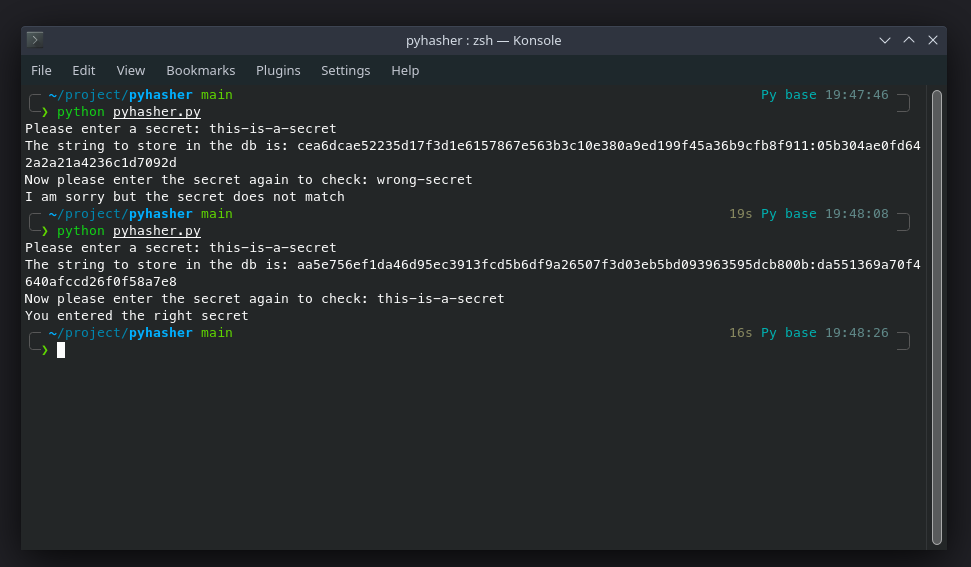Click the 'I am sorry but the secret does not match' line

click(x=185, y=197)
